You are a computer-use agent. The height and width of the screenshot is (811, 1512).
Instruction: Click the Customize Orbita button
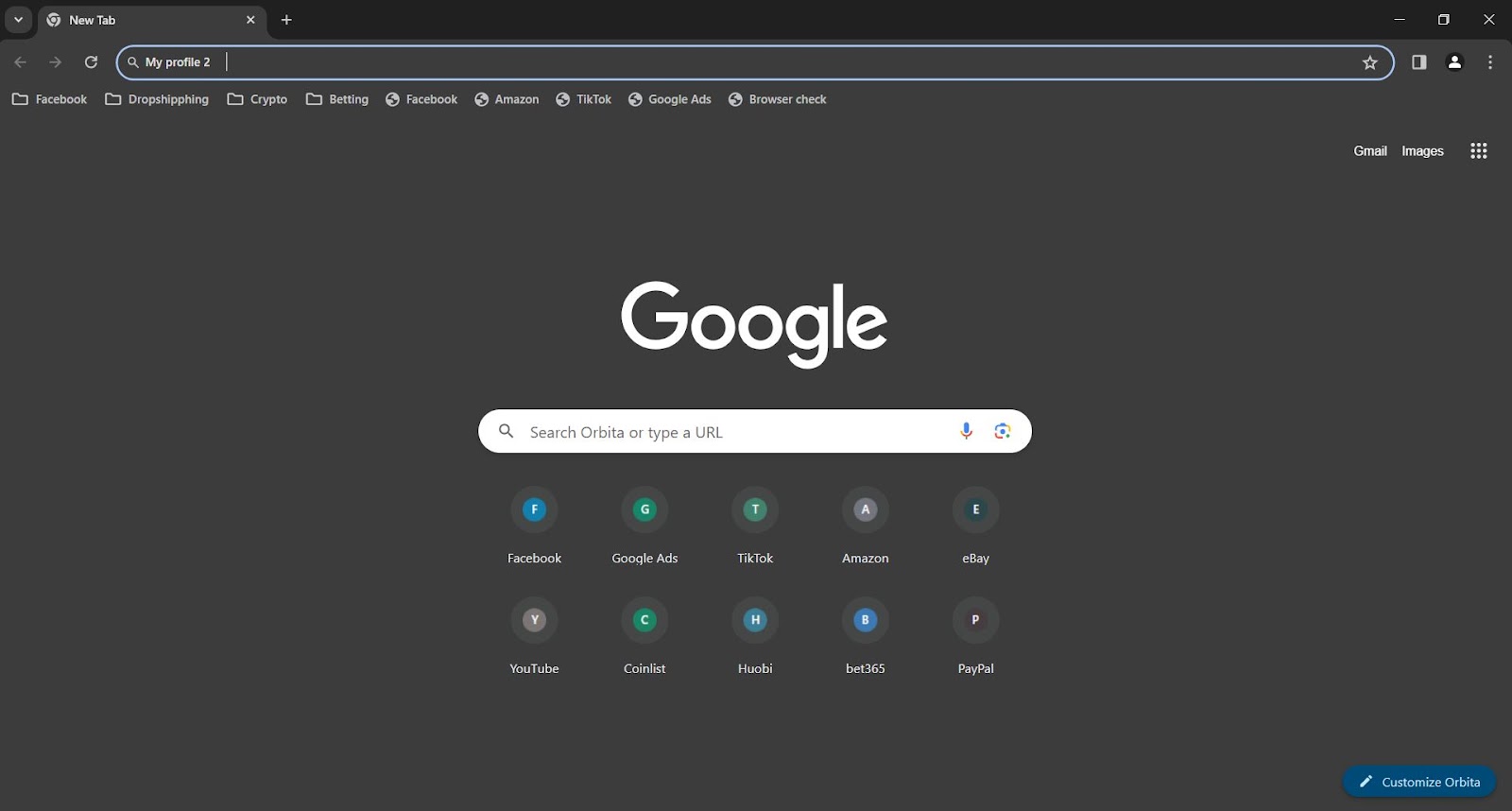click(x=1419, y=782)
